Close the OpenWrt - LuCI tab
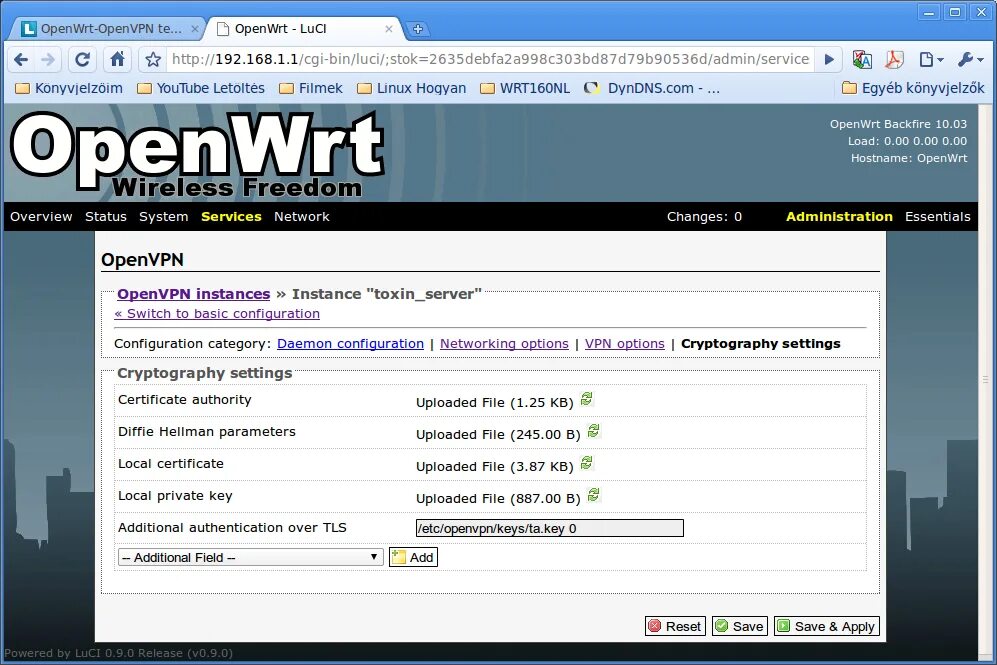 click(x=388, y=29)
